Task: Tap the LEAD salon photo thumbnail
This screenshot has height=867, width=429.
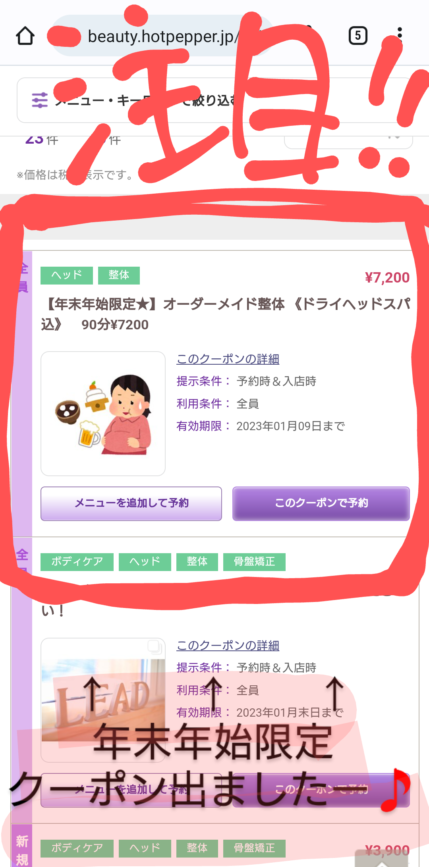Action: point(103,700)
